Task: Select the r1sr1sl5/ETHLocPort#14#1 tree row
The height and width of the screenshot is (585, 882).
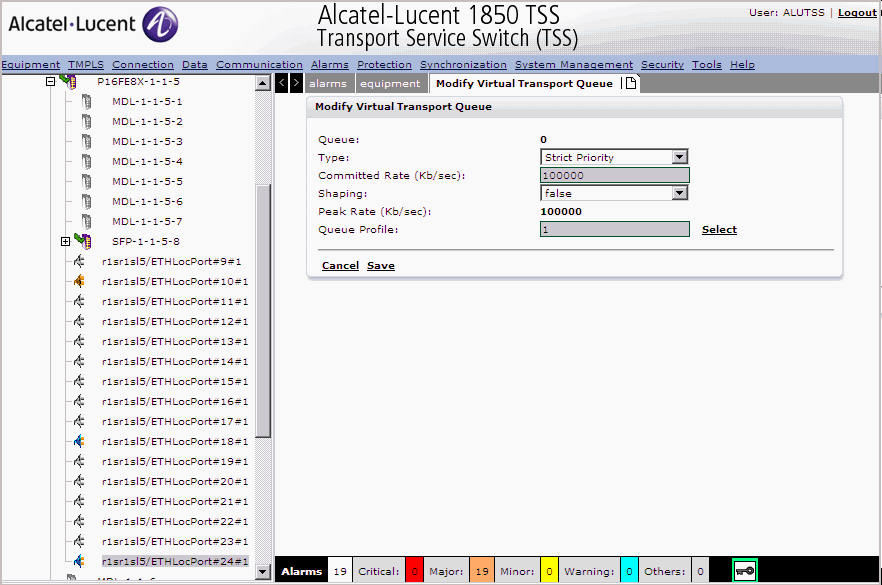Action: point(175,362)
